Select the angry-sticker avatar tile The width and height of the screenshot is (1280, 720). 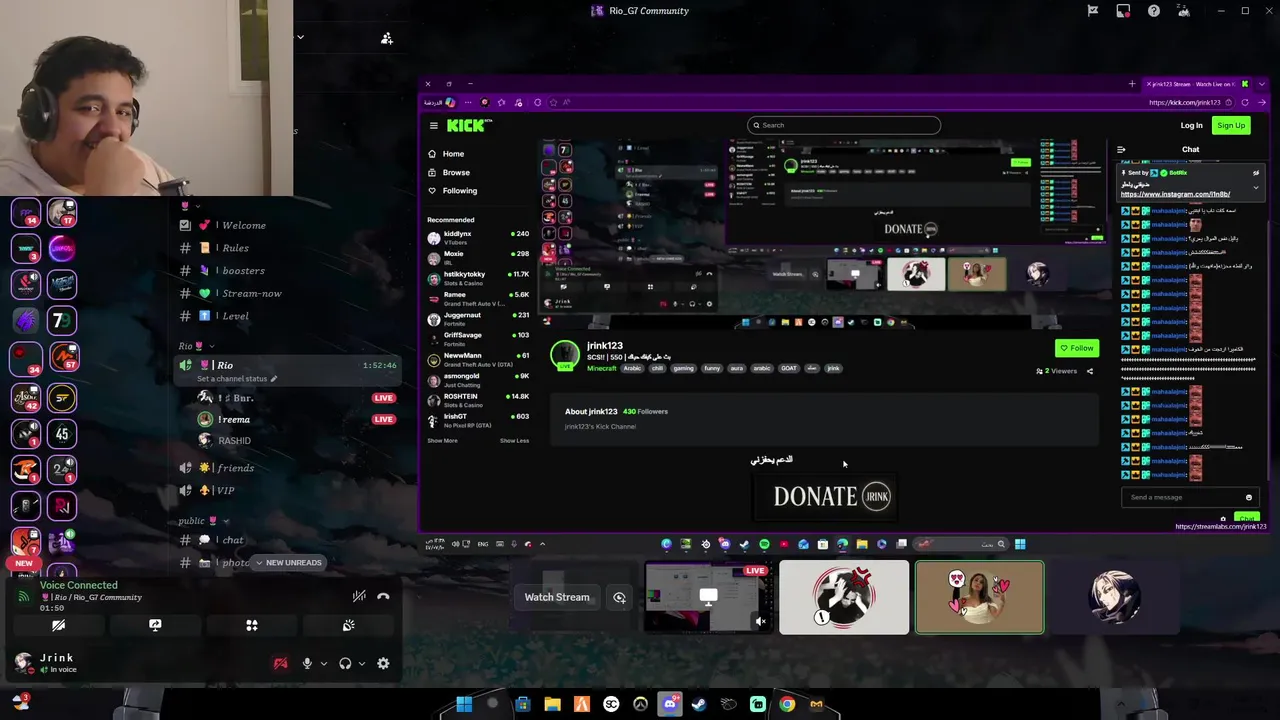[x=844, y=598]
